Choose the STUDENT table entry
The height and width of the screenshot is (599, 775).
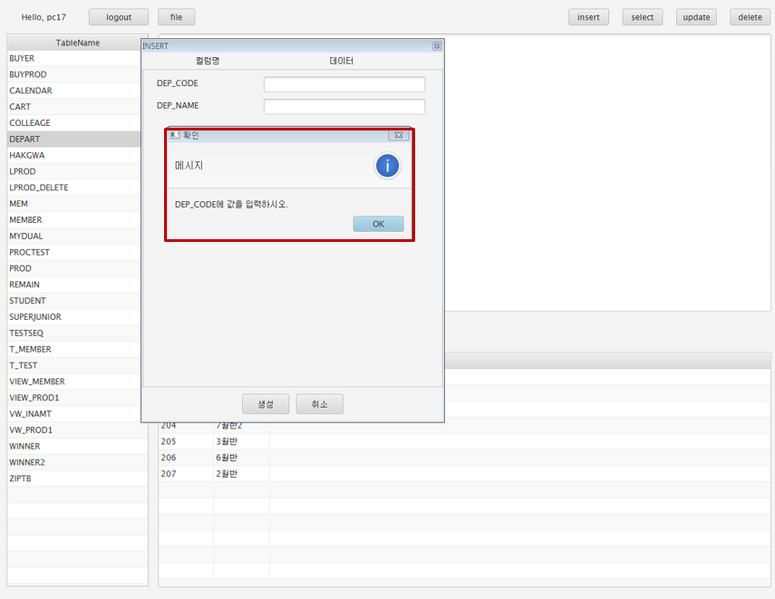pyautogui.click(x=27, y=301)
